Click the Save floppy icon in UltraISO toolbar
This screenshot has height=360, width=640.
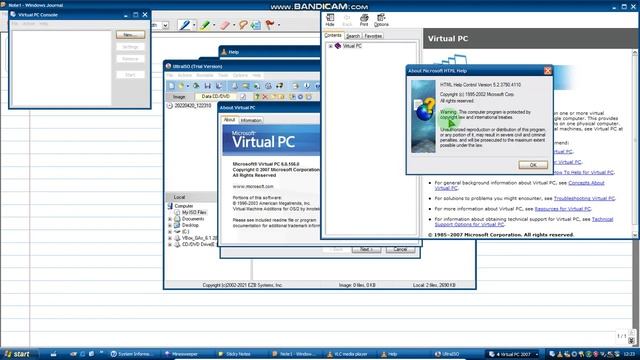click(208, 86)
